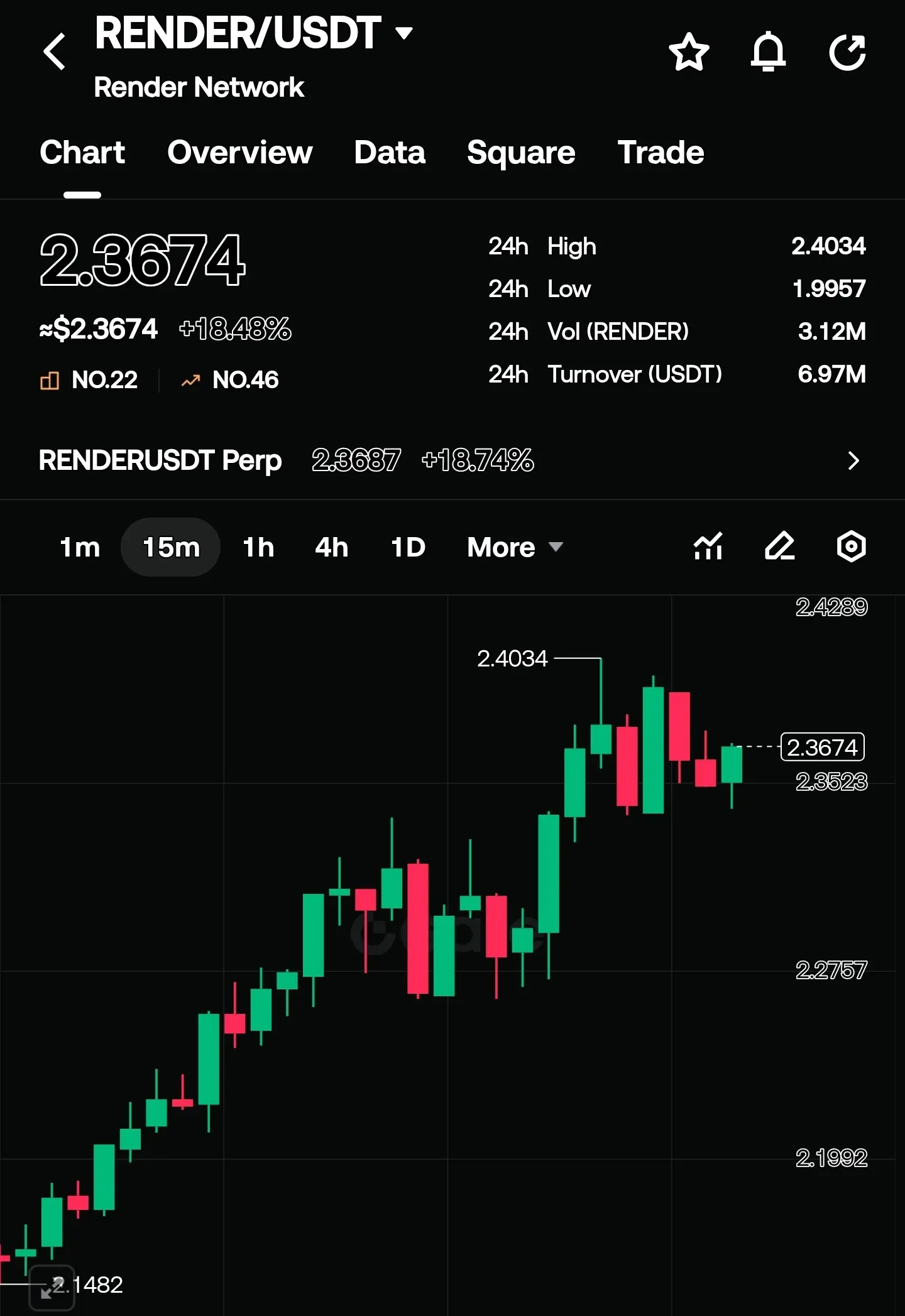The height and width of the screenshot is (1316, 905).
Task: Tap the 2.1482 low marker on chart
Action: click(87, 1285)
